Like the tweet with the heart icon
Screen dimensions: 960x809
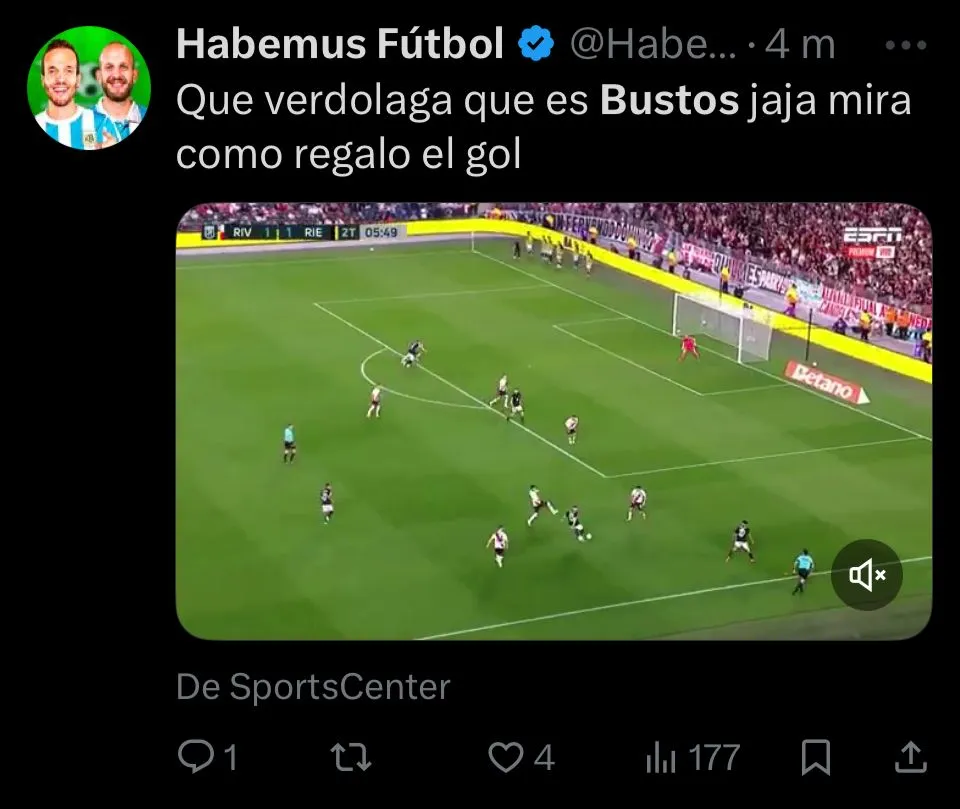tap(506, 757)
